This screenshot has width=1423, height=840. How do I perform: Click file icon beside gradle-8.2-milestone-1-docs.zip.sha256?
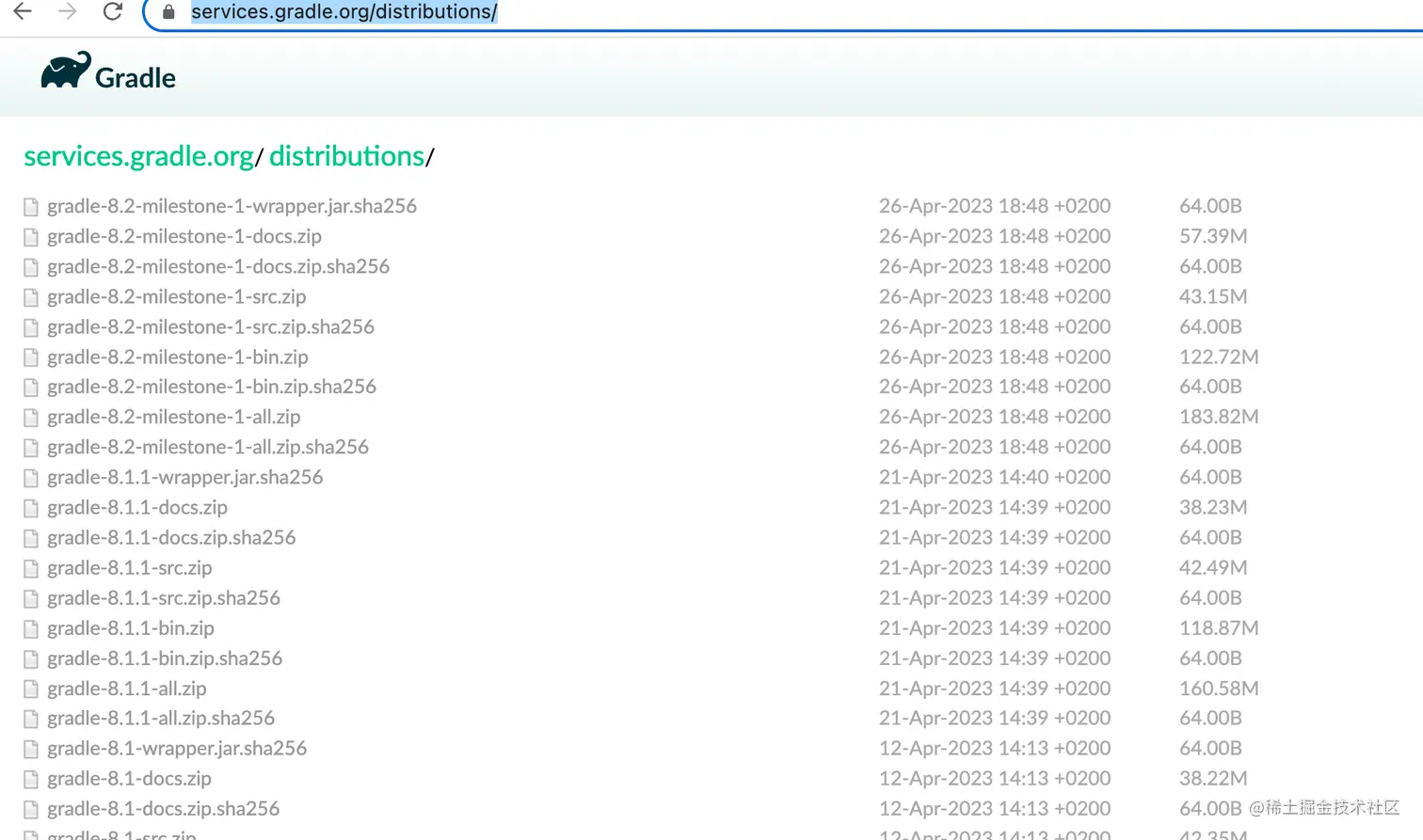[31, 267]
